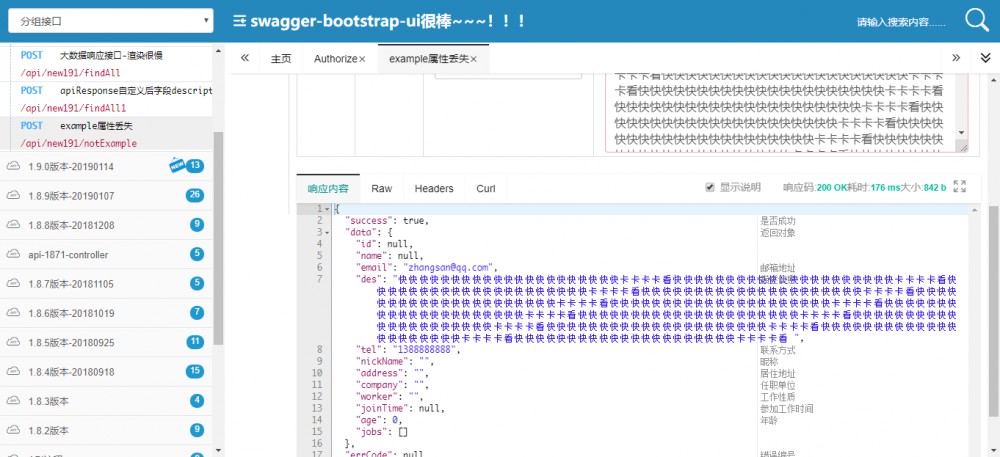Image resolution: width=1000 pixels, height=457 pixels.
Task: Open the 响应内容 response tab
Action: 328,188
